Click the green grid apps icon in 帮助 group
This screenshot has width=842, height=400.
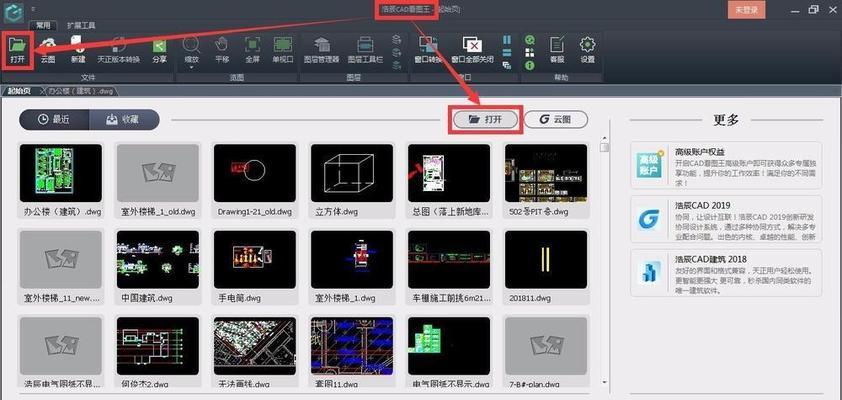coord(530,53)
